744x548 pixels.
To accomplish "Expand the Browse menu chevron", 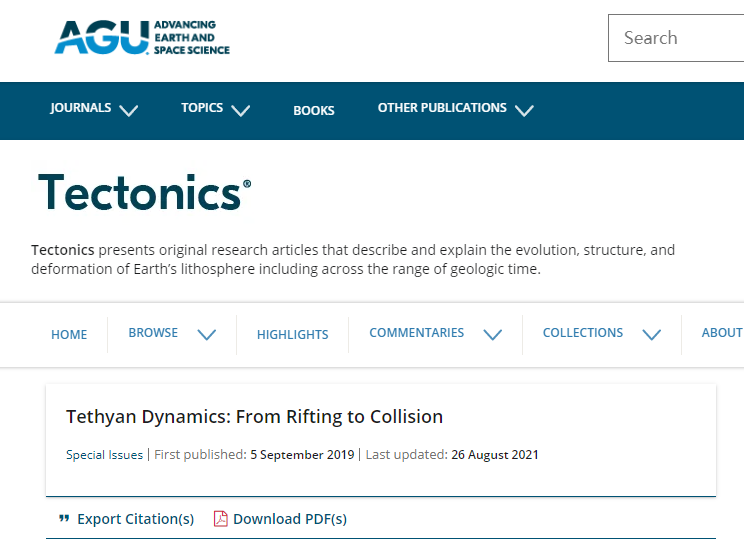I will [x=207, y=334].
